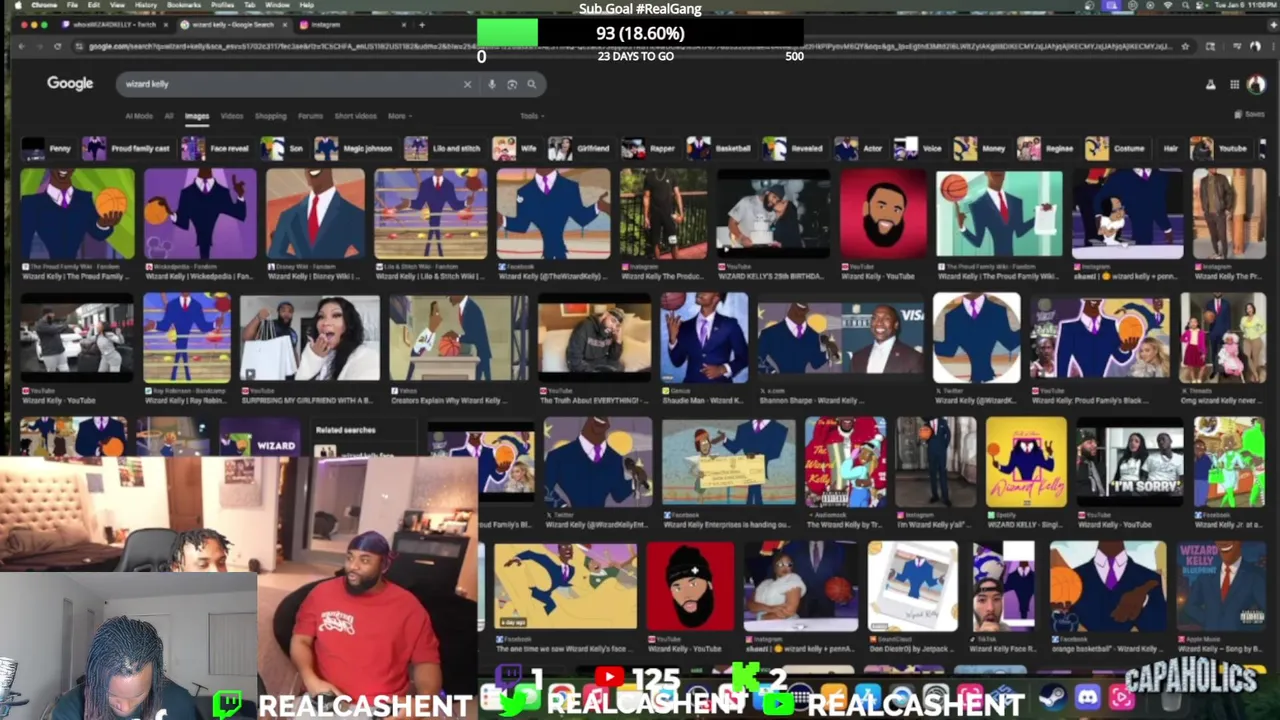Open the Discord icon in the Dock

[1087, 698]
